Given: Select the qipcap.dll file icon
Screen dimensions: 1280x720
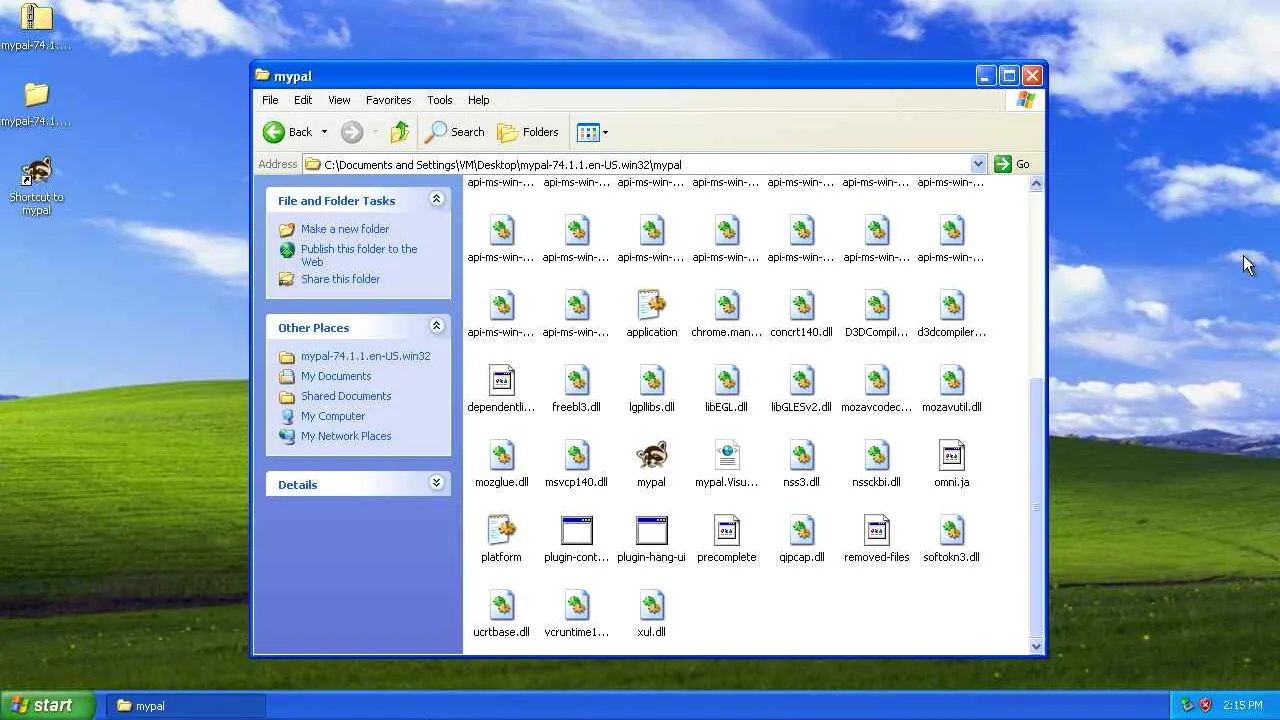Looking at the screenshot, I should click(x=801, y=531).
